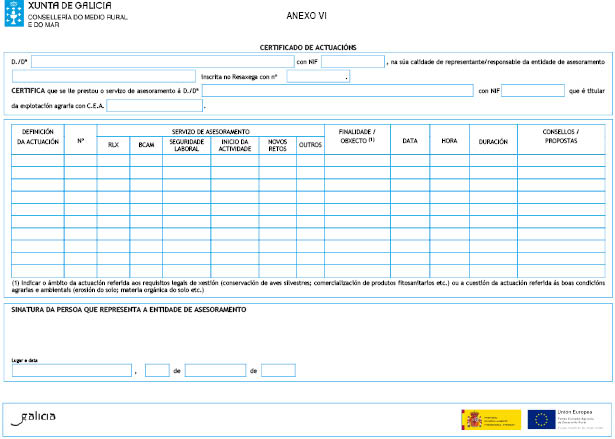Screen dimensions: 615x439
Task: Click first table row cell under BCAM
Action: (147, 160)
